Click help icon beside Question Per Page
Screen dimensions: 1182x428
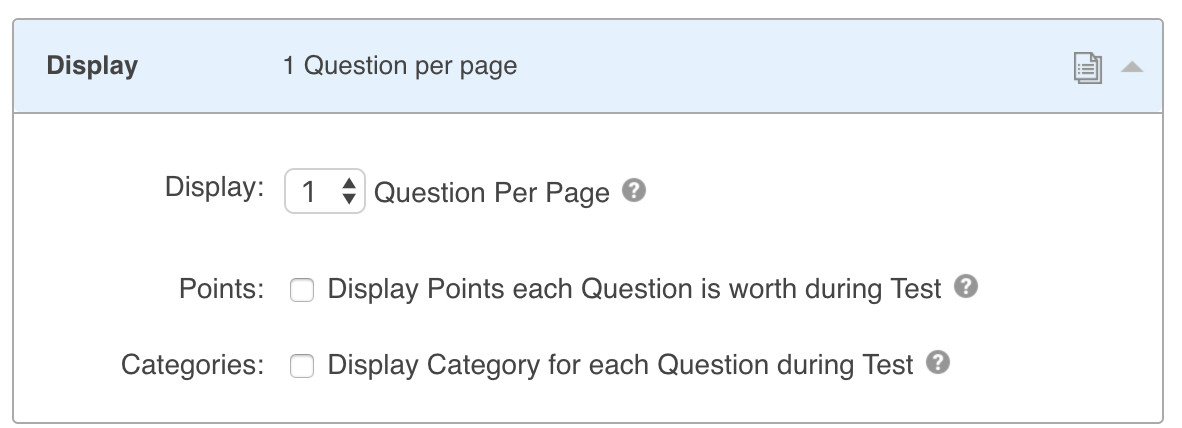(633, 190)
